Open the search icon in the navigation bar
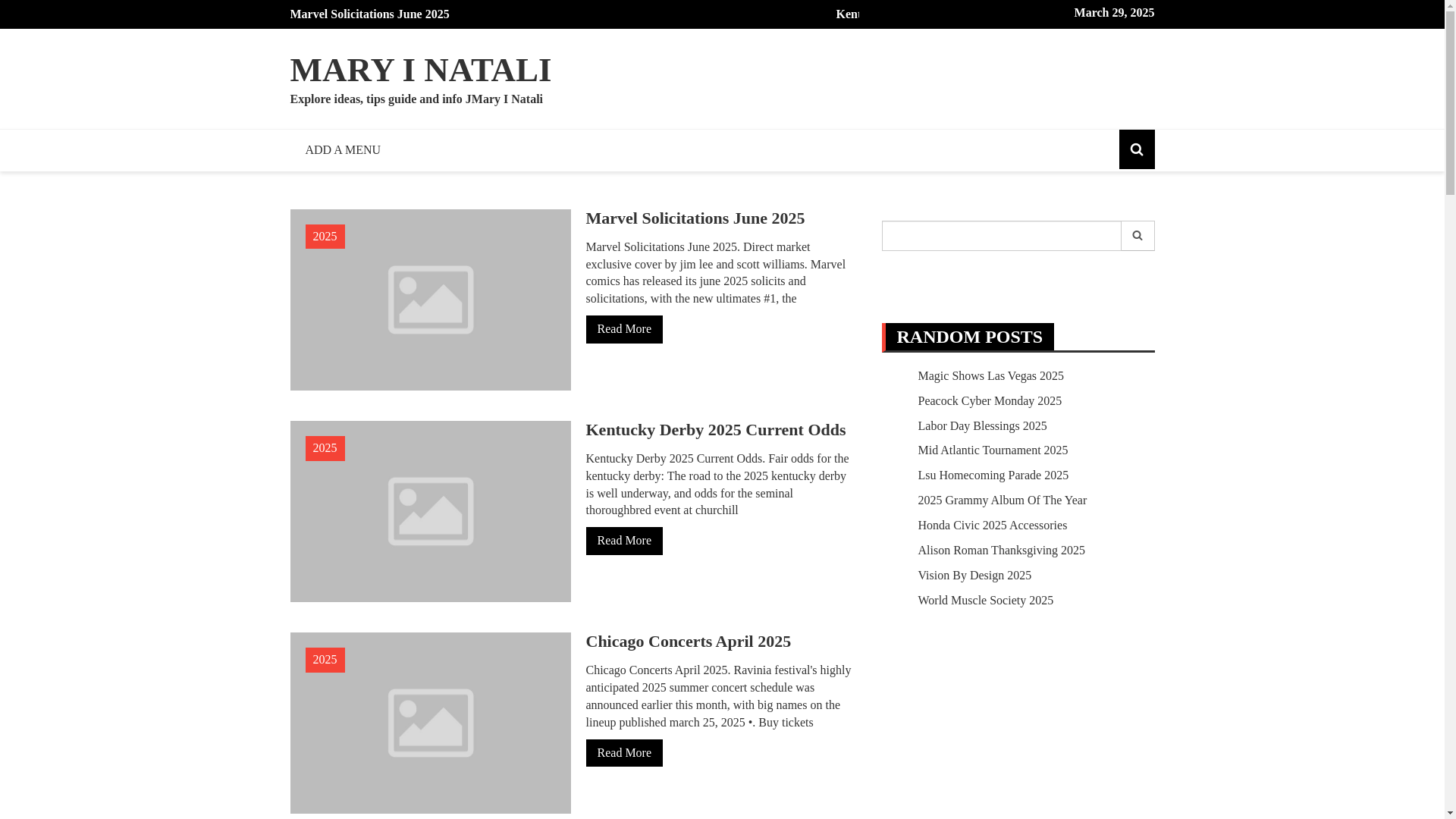Image resolution: width=1456 pixels, height=819 pixels. point(1136,149)
